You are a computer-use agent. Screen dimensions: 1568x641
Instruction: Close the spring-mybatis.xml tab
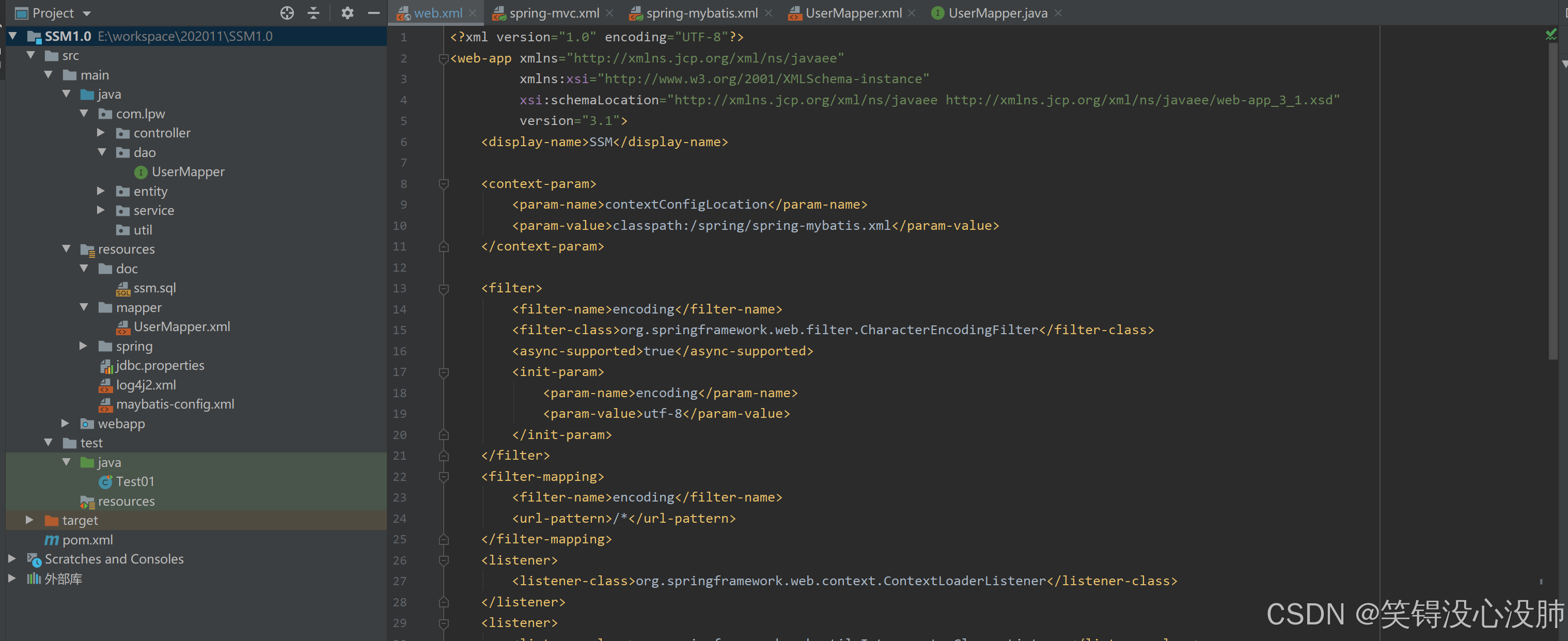[x=768, y=13]
